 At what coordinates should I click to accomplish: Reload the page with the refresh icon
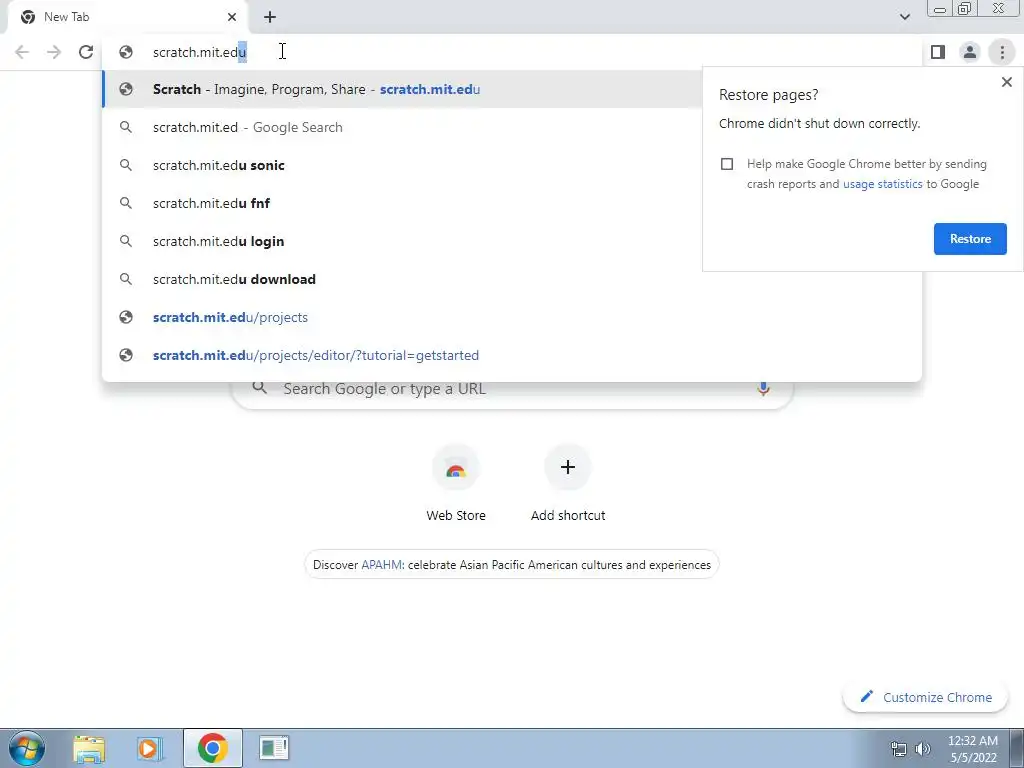point(86,52)
